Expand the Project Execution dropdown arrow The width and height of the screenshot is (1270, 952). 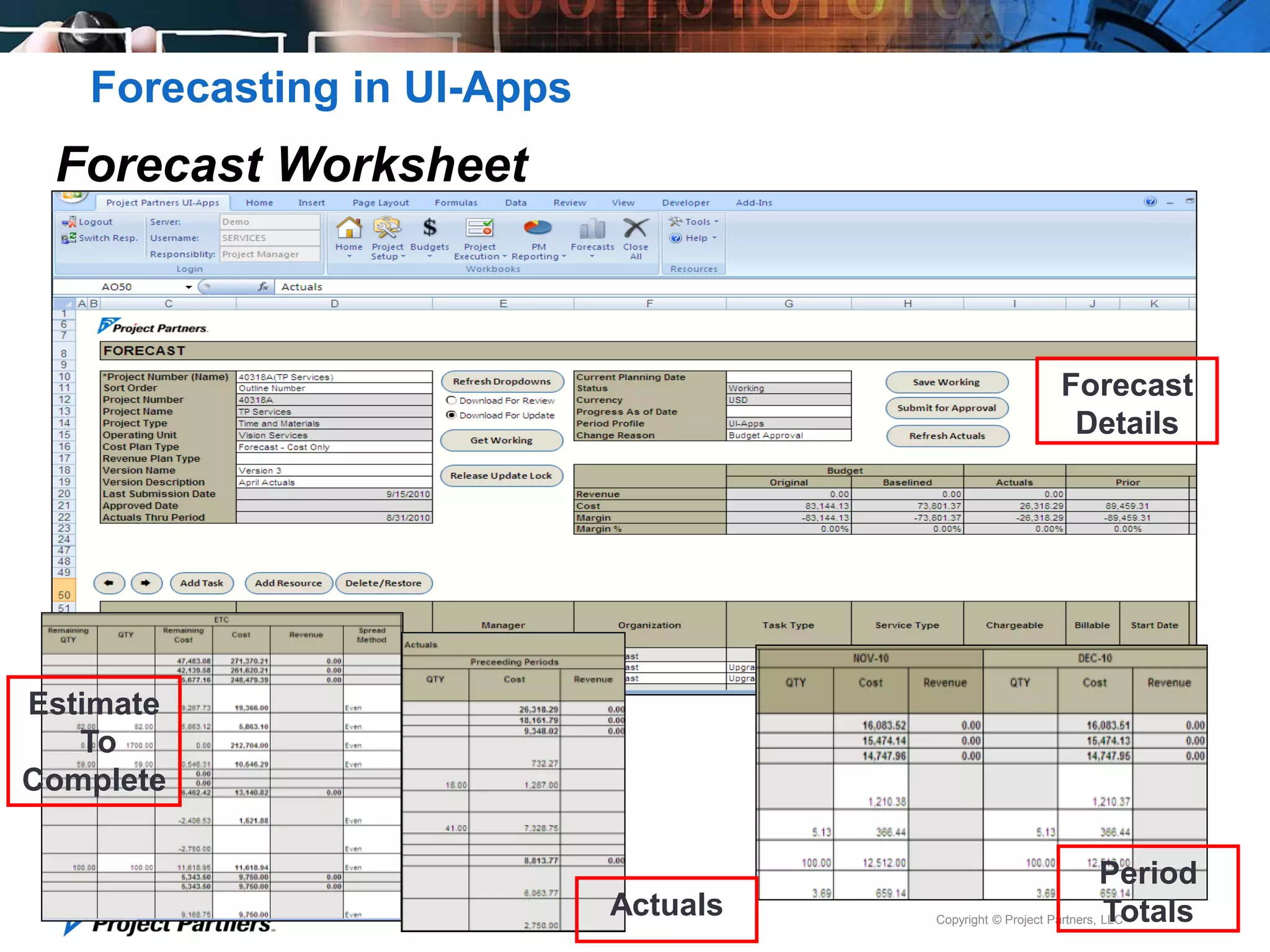(x=504, y=257)
